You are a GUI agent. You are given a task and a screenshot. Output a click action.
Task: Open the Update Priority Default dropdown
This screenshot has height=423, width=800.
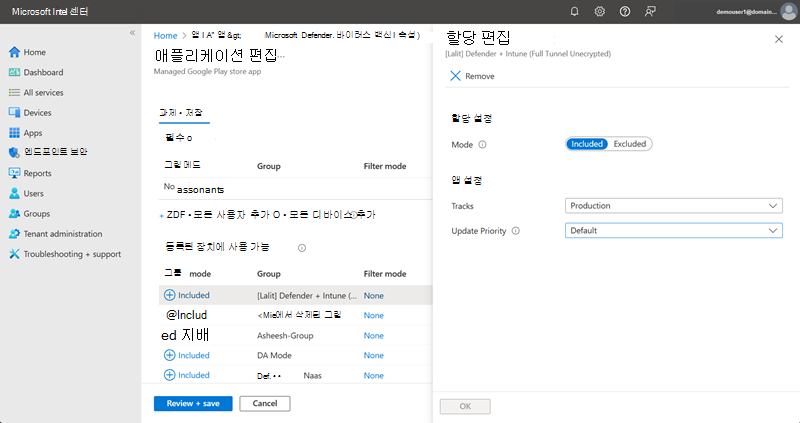pyautogui.click(x=673, y=231)
